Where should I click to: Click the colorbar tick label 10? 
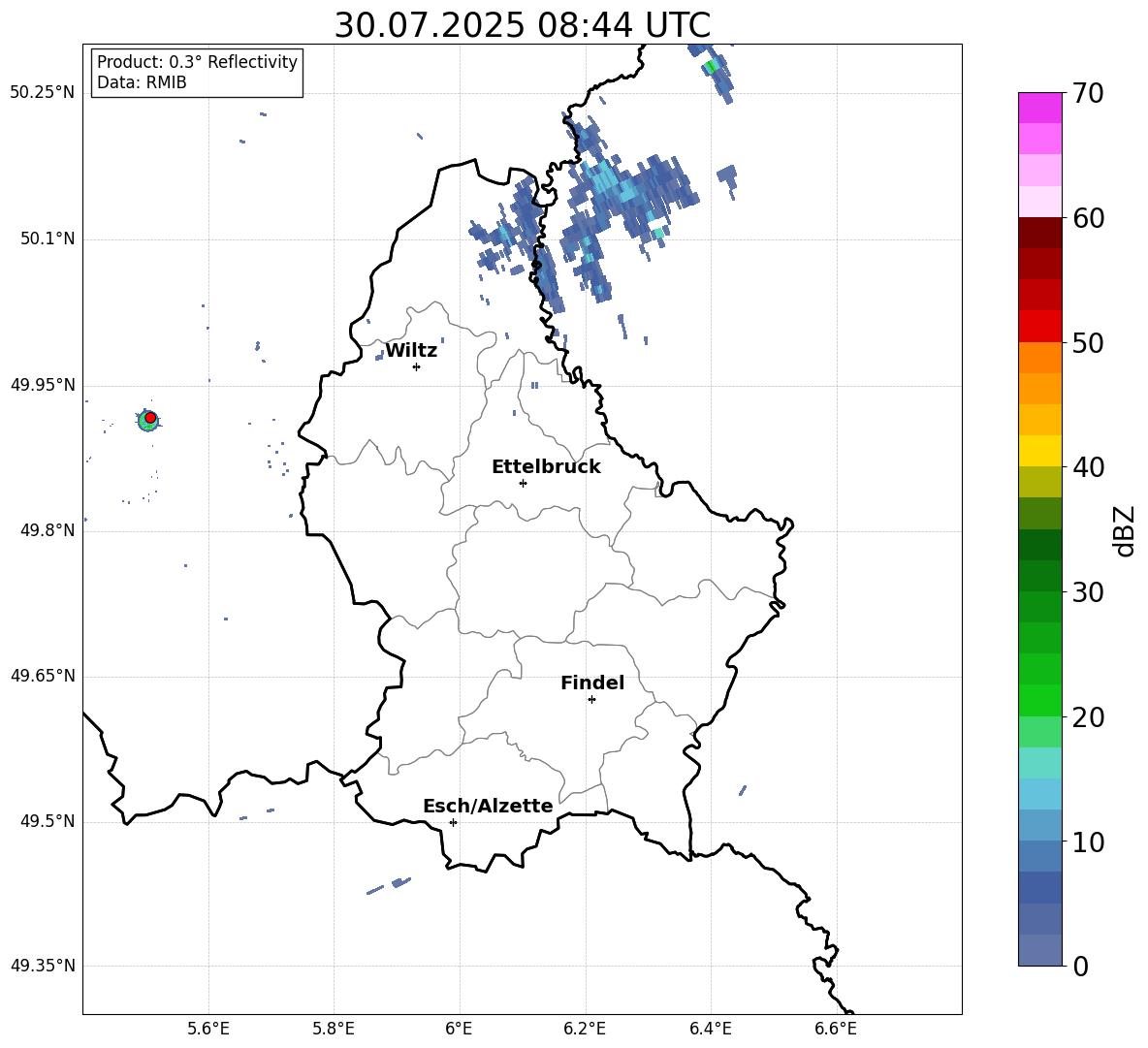(x=1088, y=842)
